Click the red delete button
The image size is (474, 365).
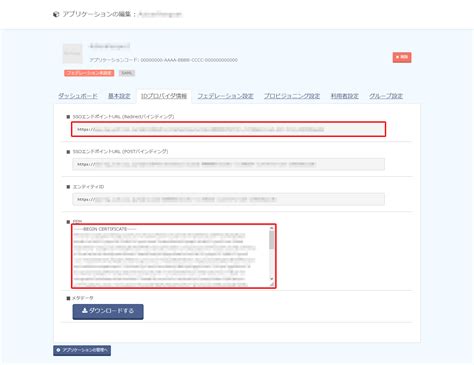click(x=402, y=57)
